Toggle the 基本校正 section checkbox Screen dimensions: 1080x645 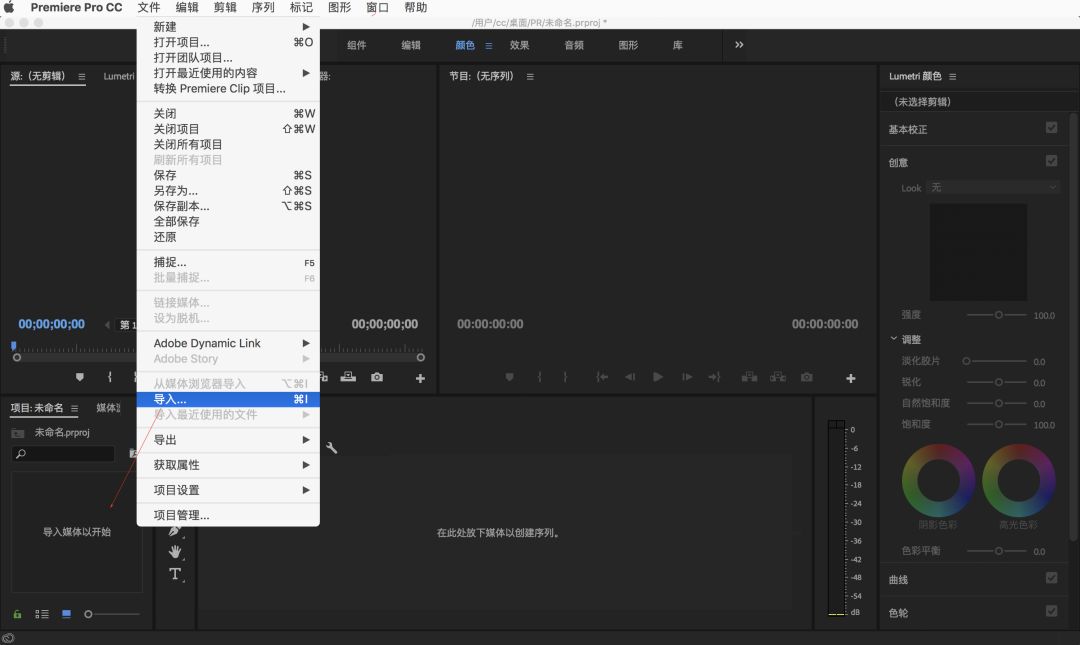point(1051,128)
